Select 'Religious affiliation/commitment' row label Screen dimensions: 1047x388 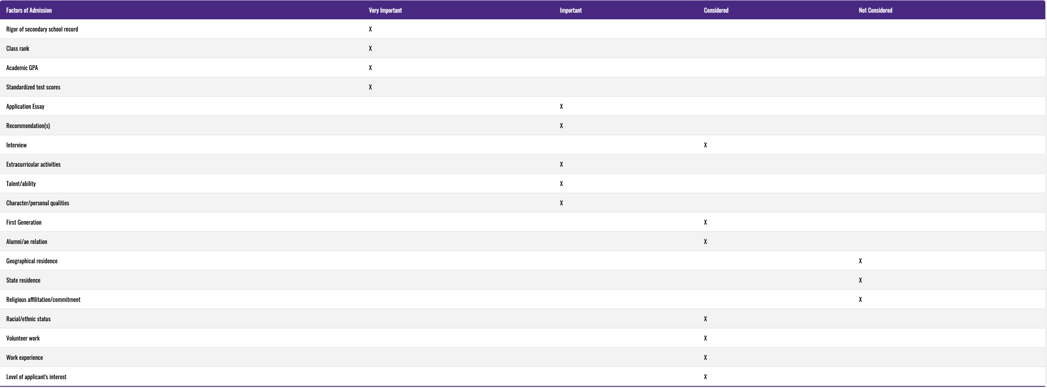(x=43, y=301)
